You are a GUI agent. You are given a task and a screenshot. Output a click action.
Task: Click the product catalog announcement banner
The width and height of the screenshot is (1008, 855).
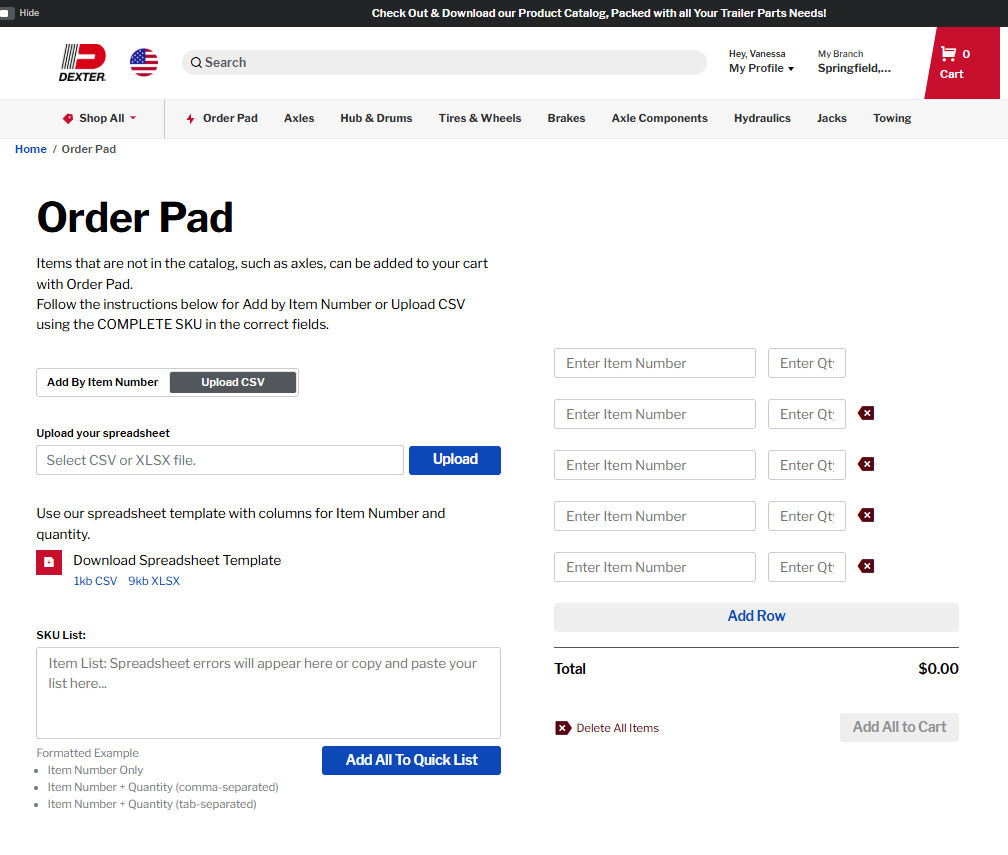(598, 13)
